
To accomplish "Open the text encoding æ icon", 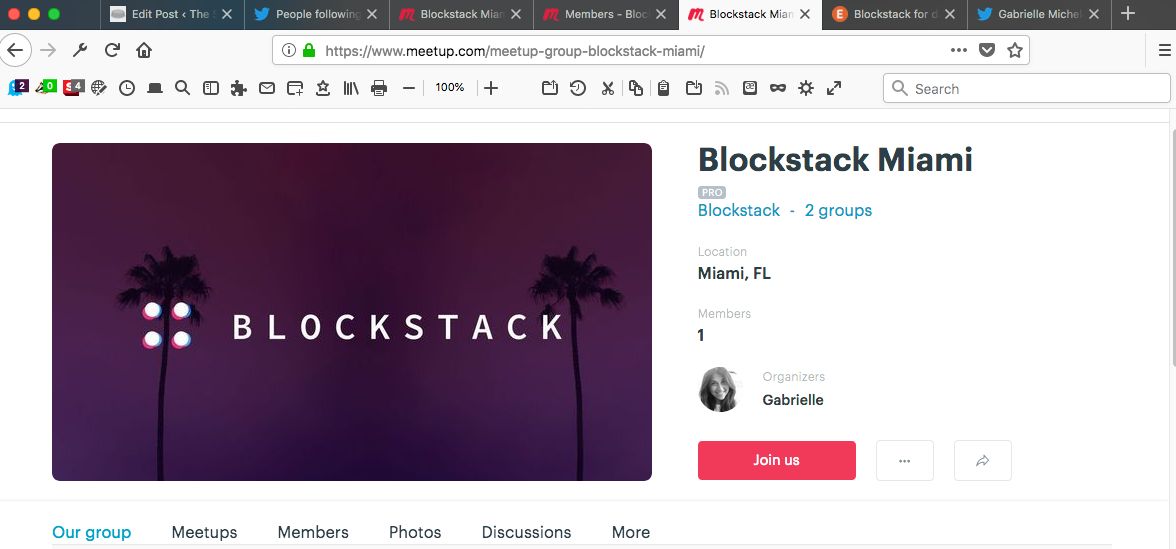I will pyautogui.click(x=749, y=88).
